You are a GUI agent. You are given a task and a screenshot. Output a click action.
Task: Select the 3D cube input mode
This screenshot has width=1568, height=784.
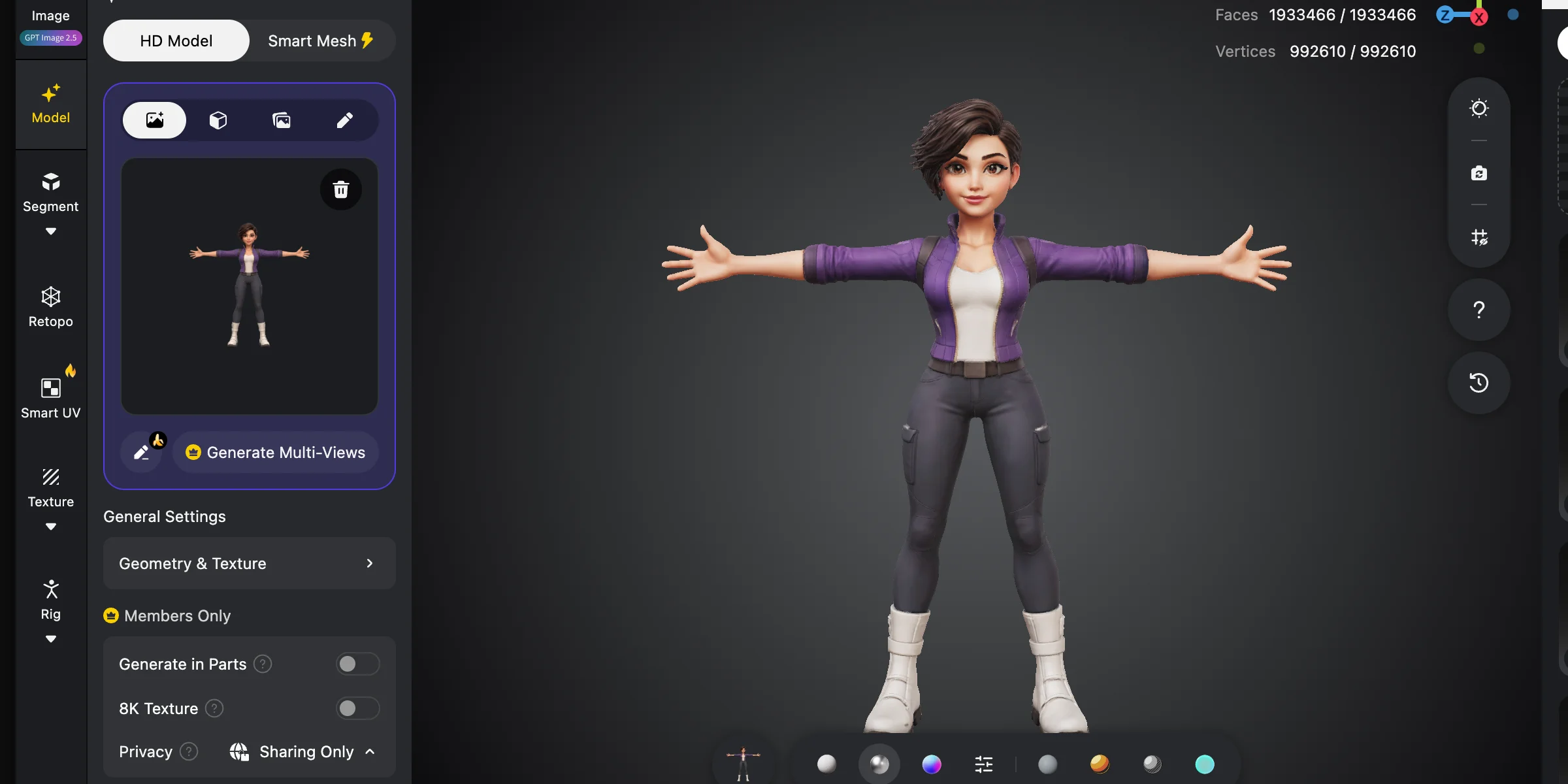point(218,120)
